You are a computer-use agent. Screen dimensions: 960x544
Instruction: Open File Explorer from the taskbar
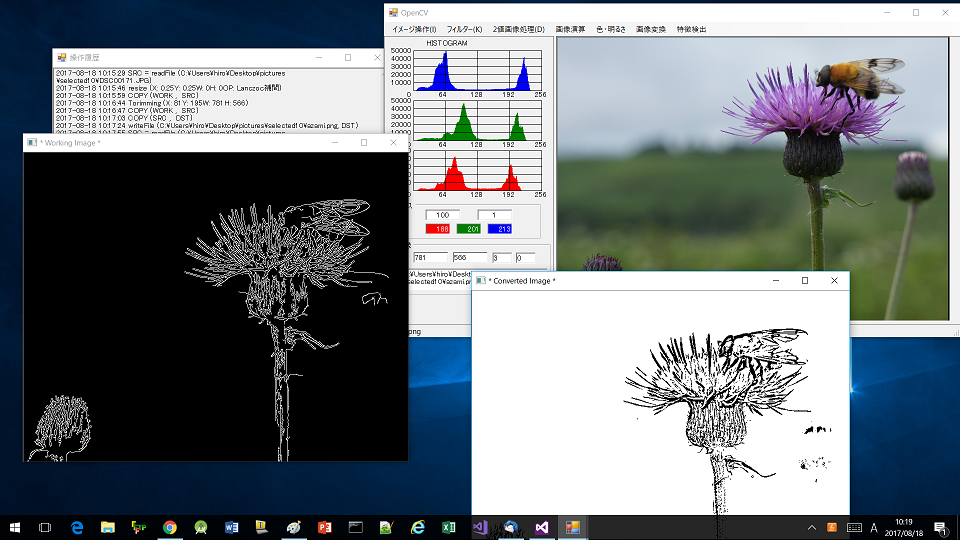[108, 527]
